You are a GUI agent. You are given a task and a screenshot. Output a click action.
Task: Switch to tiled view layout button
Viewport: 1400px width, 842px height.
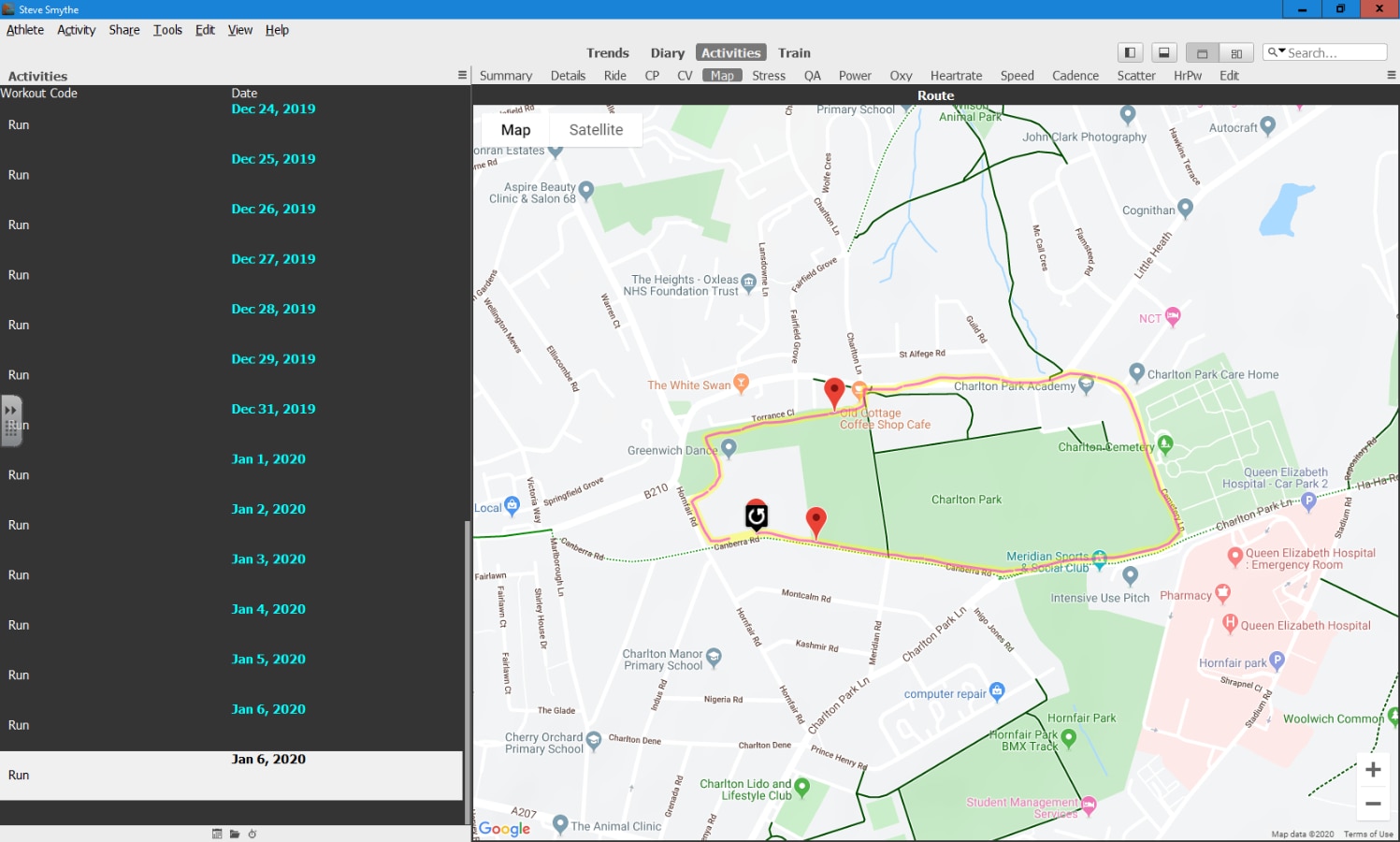pos(1236,53)
